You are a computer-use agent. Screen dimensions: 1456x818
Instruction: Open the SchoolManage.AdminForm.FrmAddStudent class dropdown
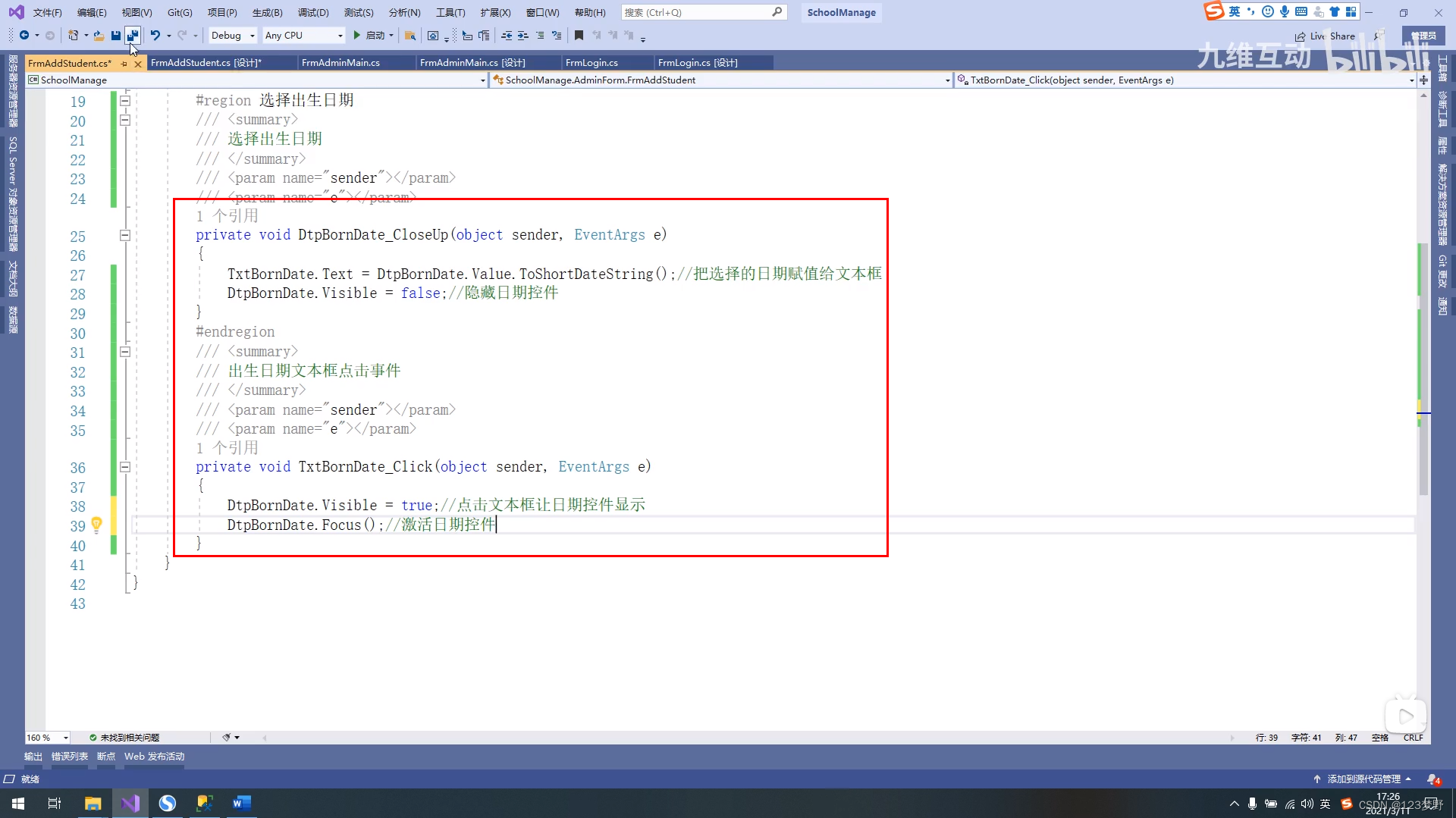pos(720,80)
